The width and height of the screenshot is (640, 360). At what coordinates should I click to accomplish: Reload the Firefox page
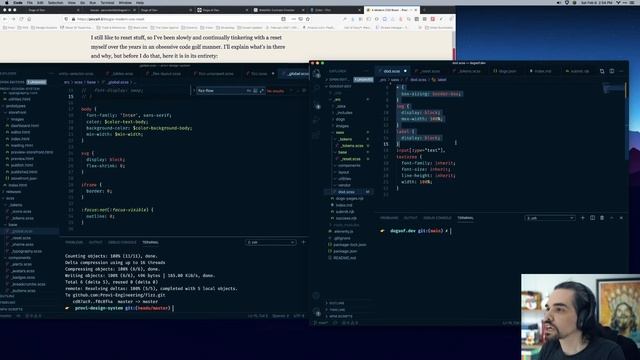point(21,19)
